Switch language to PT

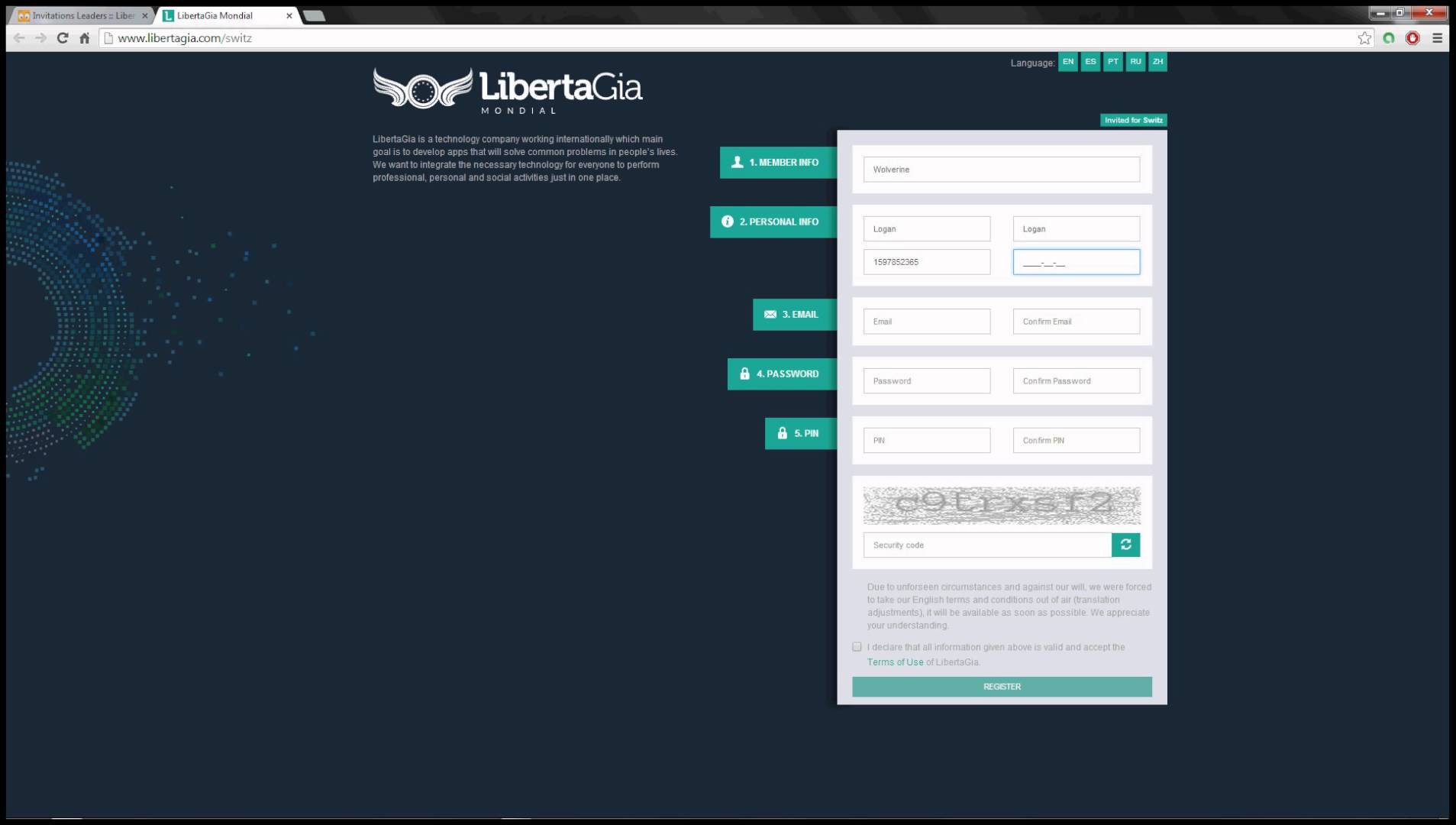point(1113,62)
